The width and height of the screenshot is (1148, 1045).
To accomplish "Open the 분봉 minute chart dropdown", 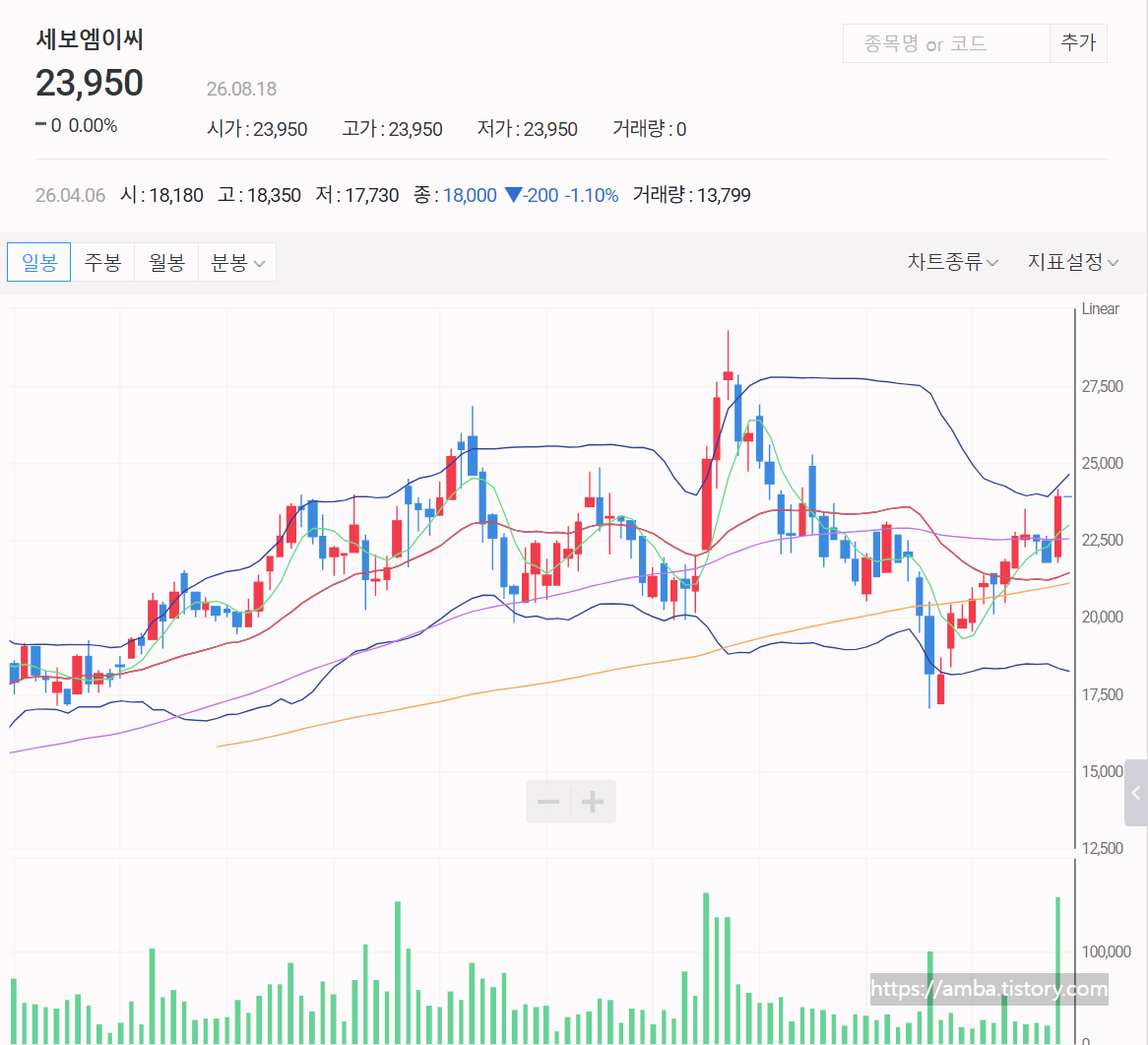I will (237, 262).
